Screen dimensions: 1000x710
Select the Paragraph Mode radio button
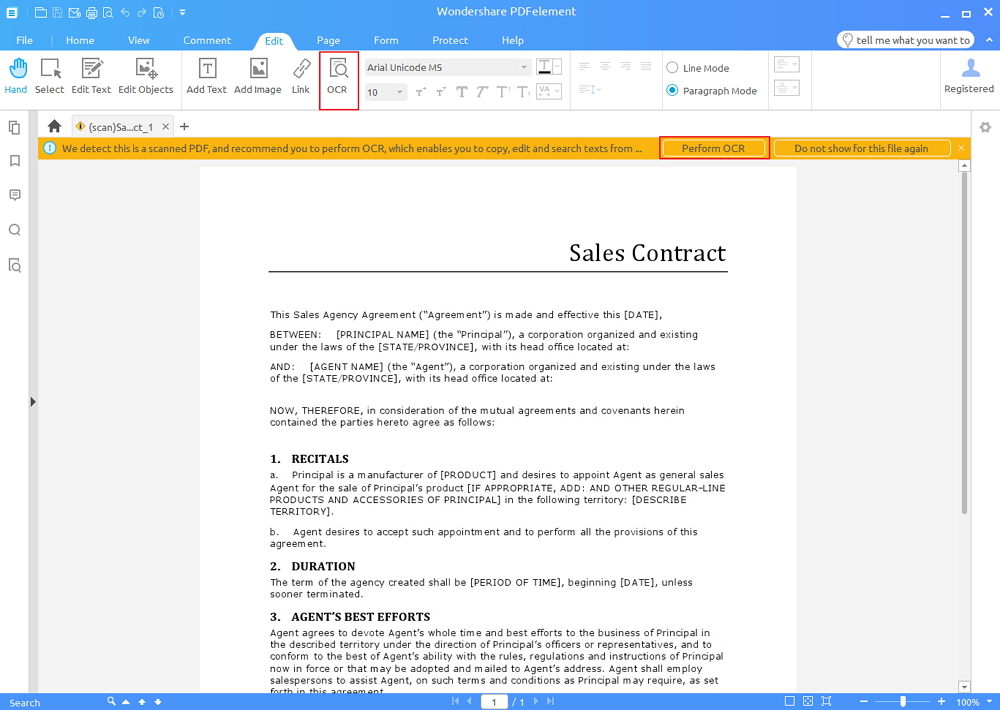672,91
